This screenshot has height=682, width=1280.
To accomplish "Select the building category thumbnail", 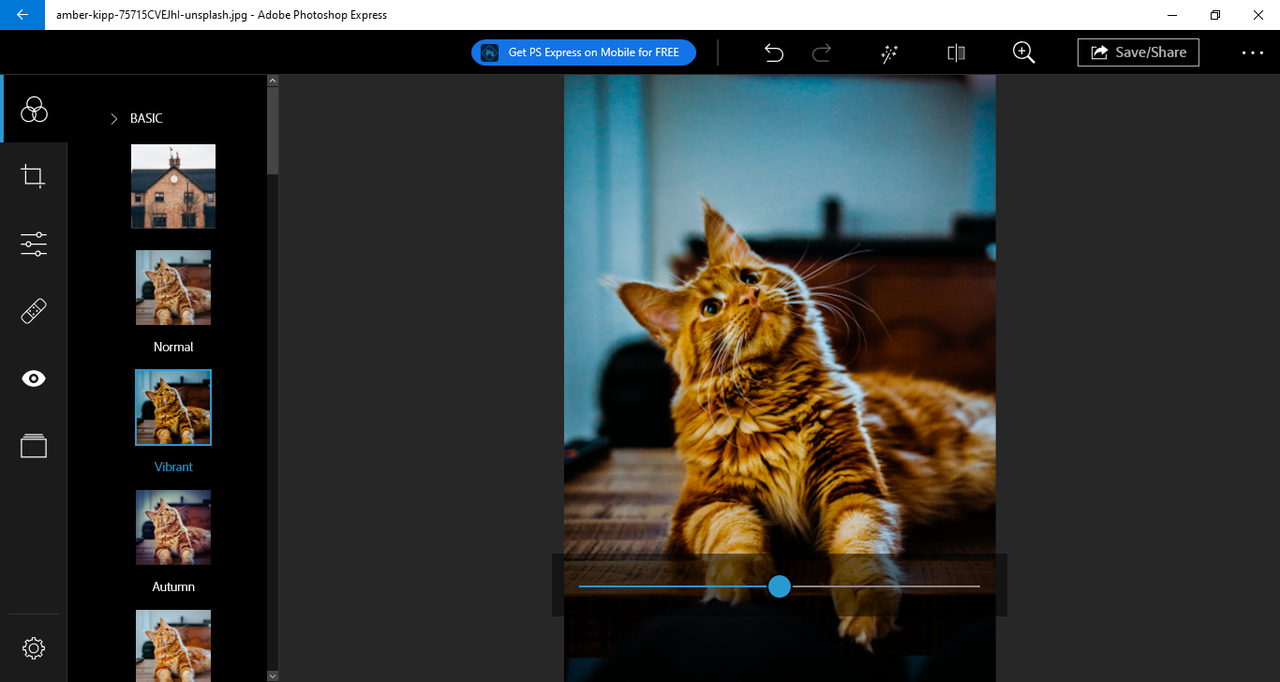I will (173, 186).
